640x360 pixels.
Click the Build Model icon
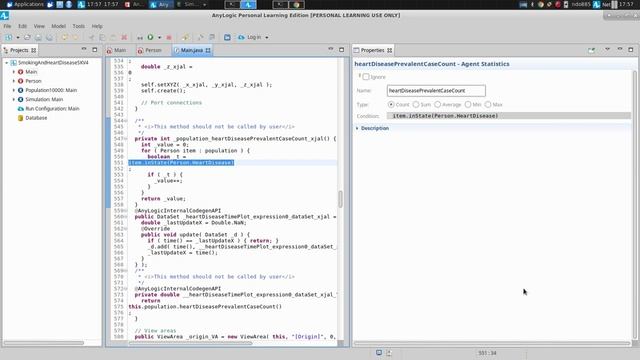(140, 38)
